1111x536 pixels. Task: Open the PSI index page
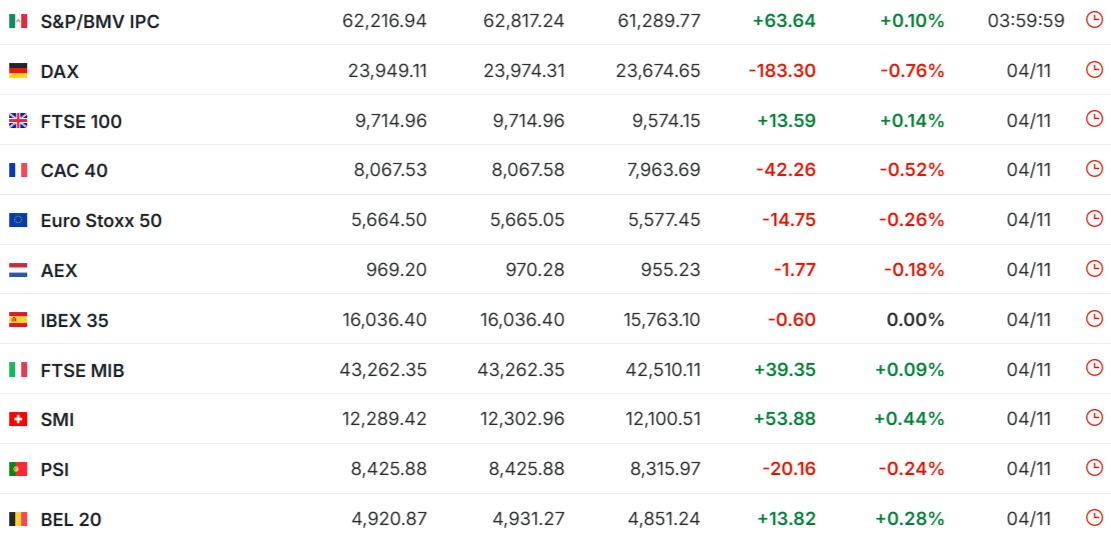55,469
